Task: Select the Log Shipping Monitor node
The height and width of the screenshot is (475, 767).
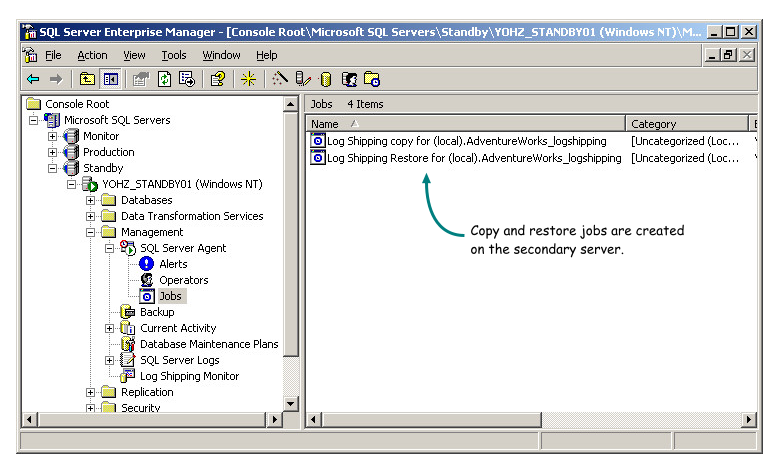Action: (189, 376)
